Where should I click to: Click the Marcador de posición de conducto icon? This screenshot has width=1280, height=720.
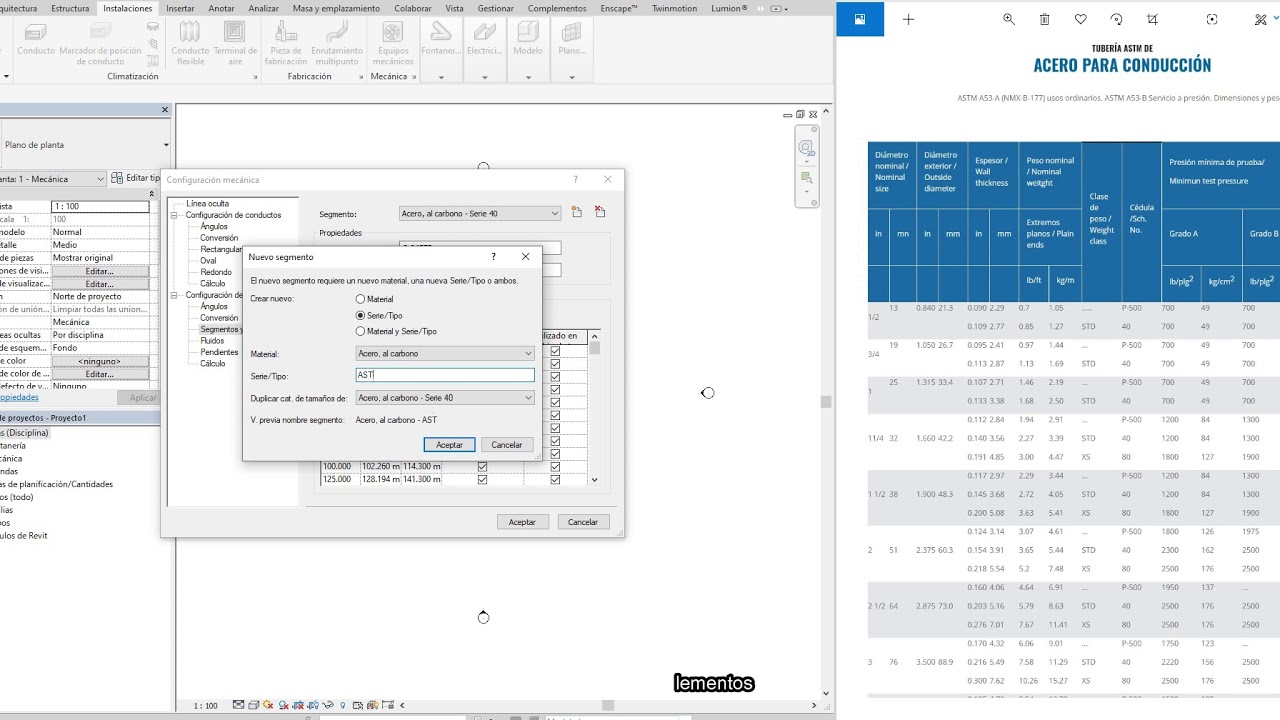click(100, 32)
